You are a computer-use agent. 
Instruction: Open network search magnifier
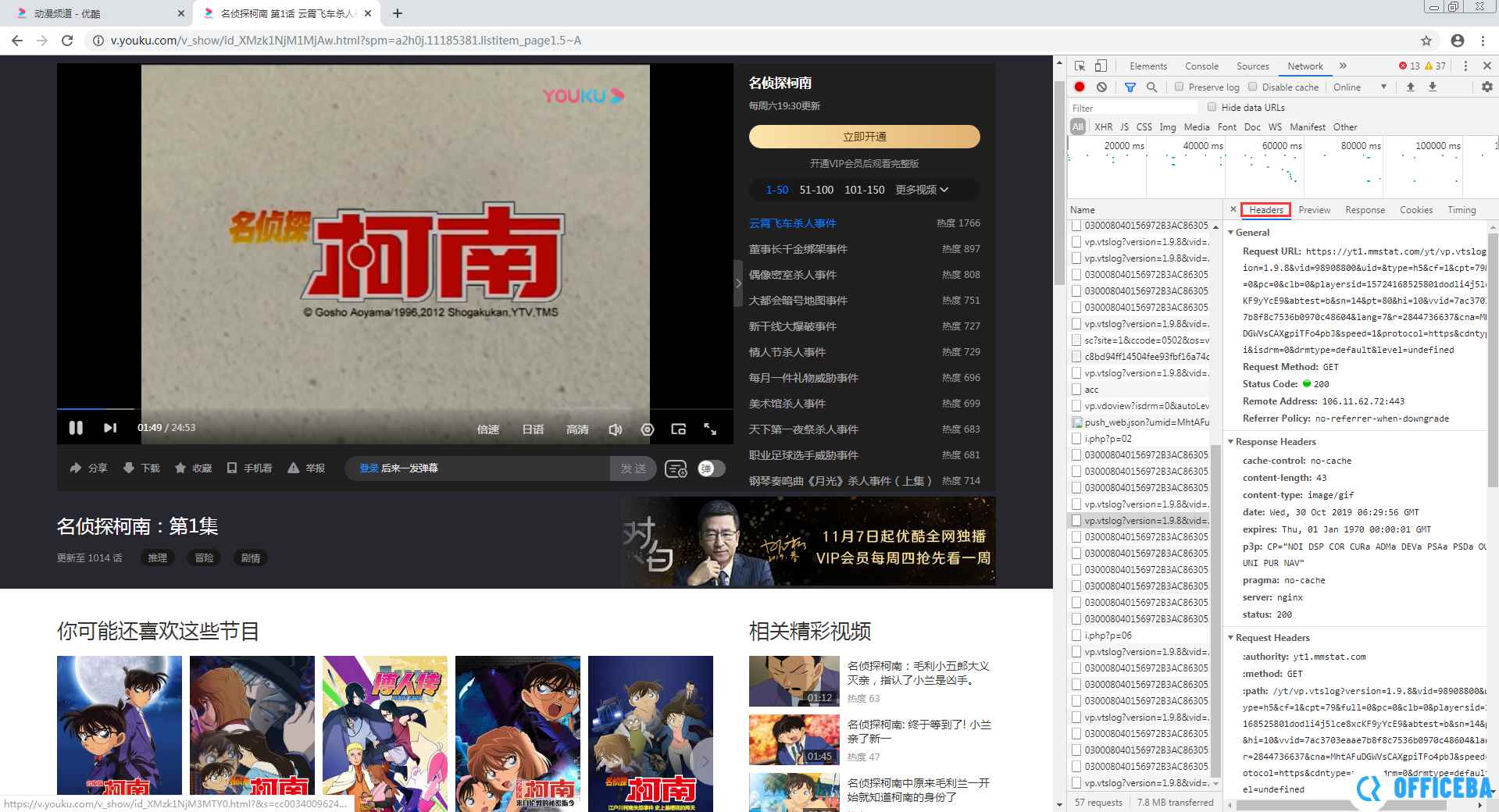click(1151, 87)
